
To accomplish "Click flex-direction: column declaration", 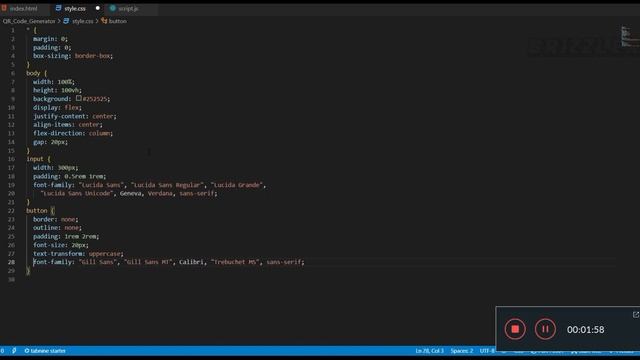I will pos(73,133).
